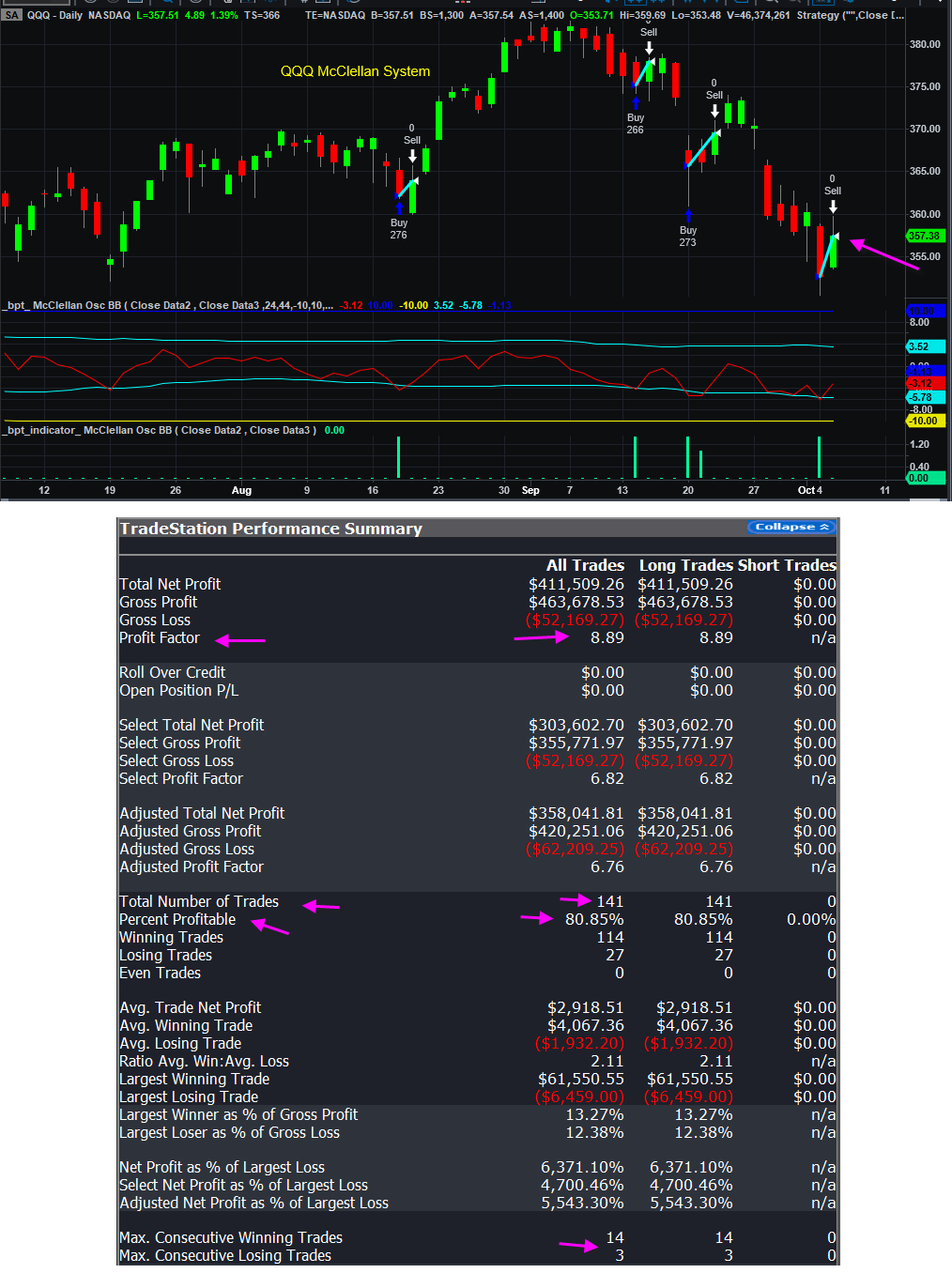The image size is (952, 1273).
Task: Select the Winning Trades row label
Action: click(172, 937)
